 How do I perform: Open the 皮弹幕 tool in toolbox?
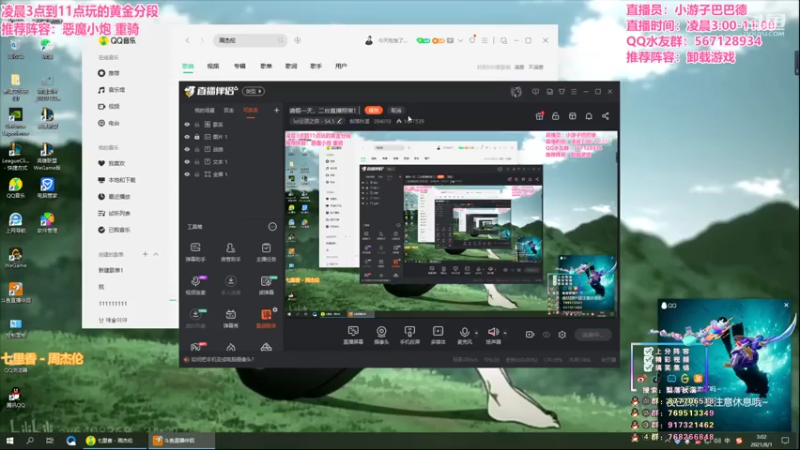[266, 285]
